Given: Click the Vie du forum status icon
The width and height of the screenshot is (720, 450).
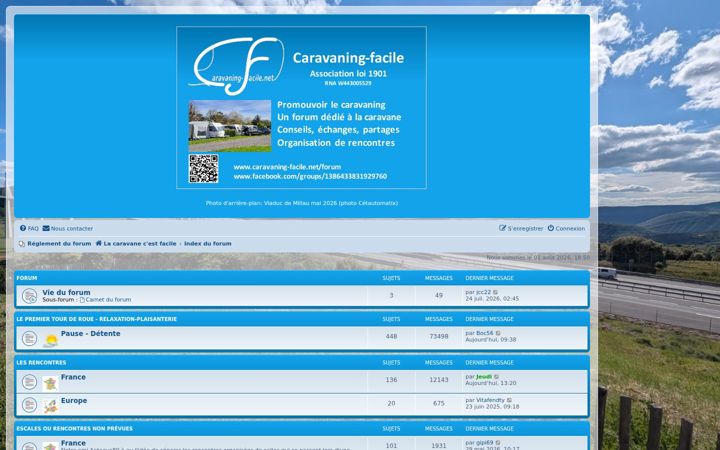Looking at the screenshot, I should (29, 296).
